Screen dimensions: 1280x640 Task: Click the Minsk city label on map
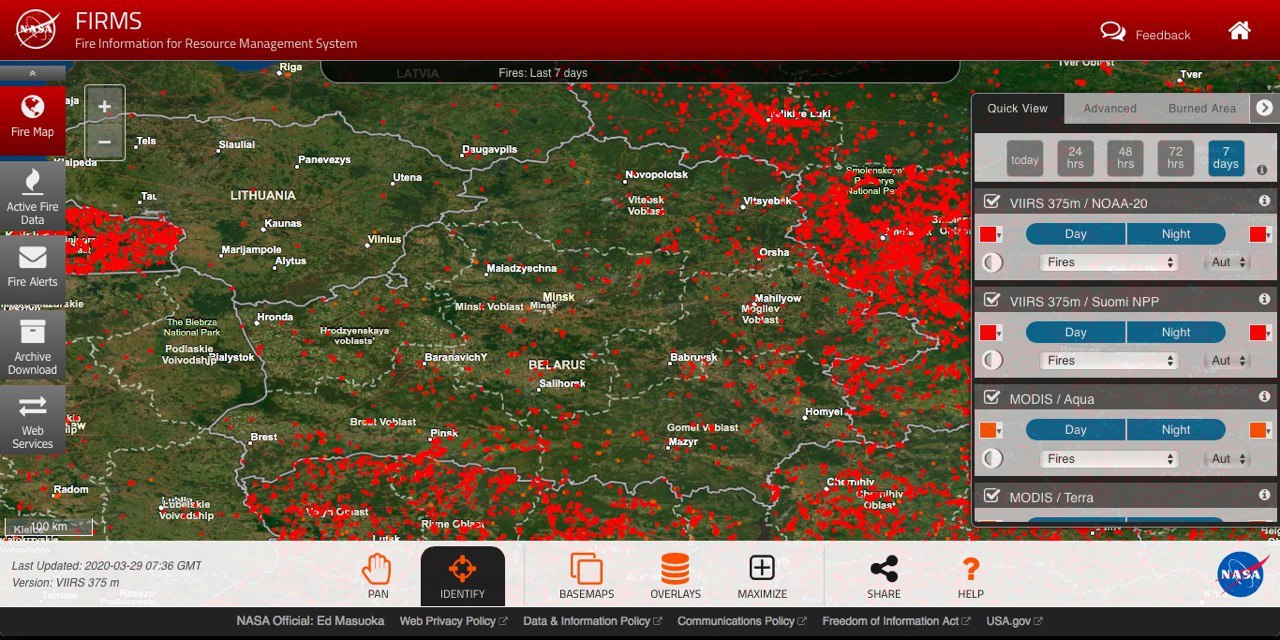[559, 297]
